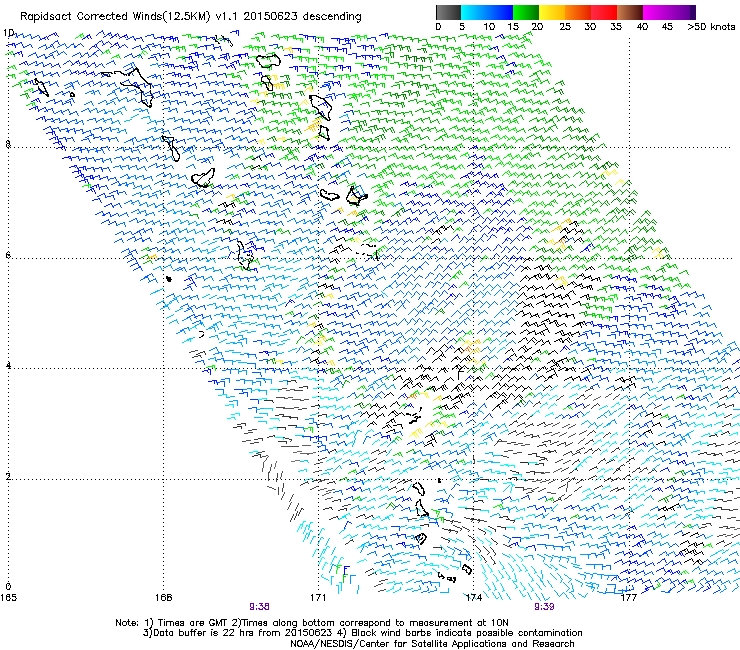740x650 pixels.
Task: Click the purple '9:39' time label
Action: click(544, 607)
